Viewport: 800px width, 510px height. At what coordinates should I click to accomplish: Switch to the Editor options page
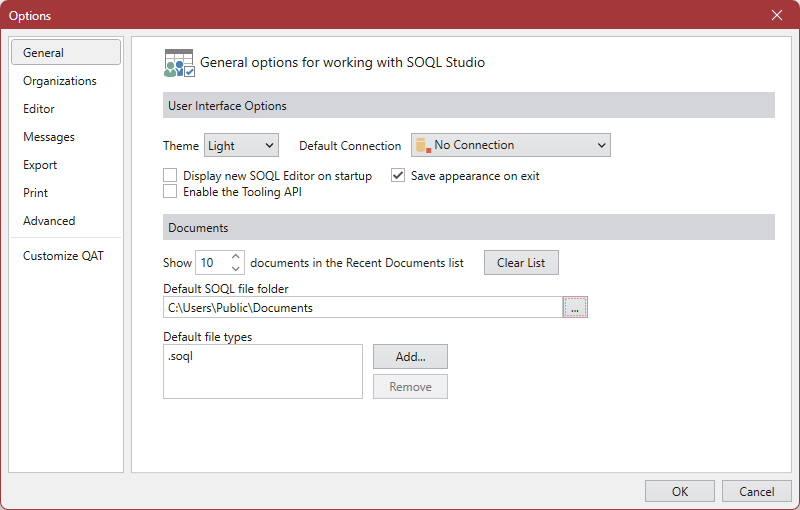pos(66,109)
